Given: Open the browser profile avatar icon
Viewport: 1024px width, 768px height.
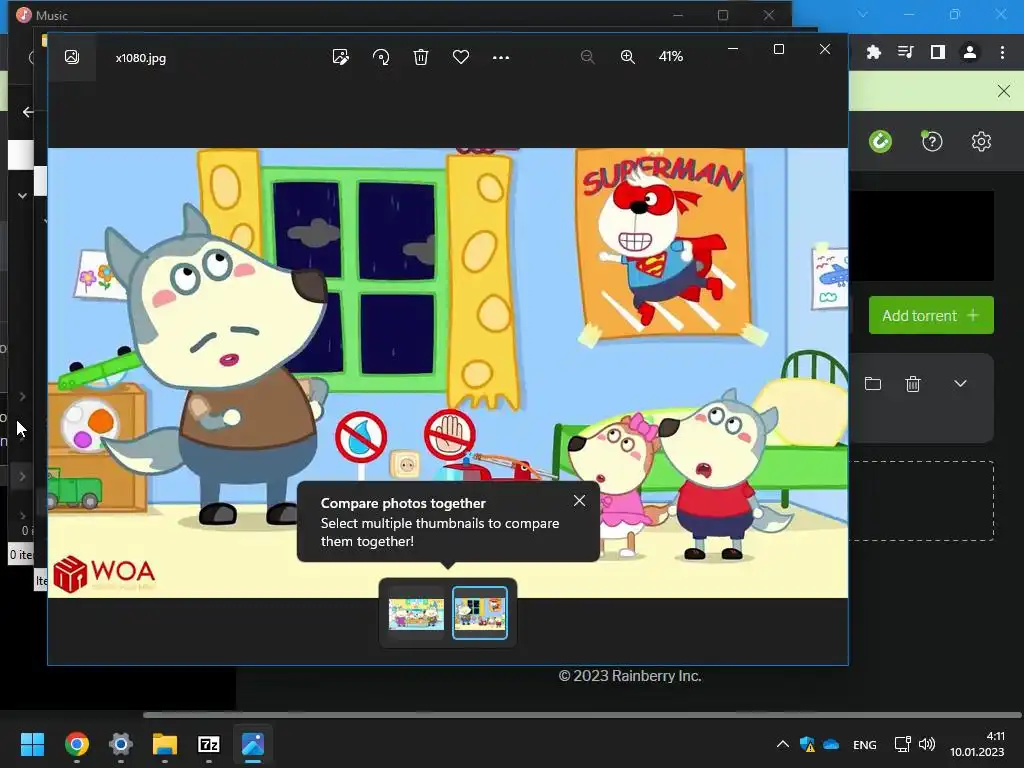Looking at the screenshot, I should [970, 52].
